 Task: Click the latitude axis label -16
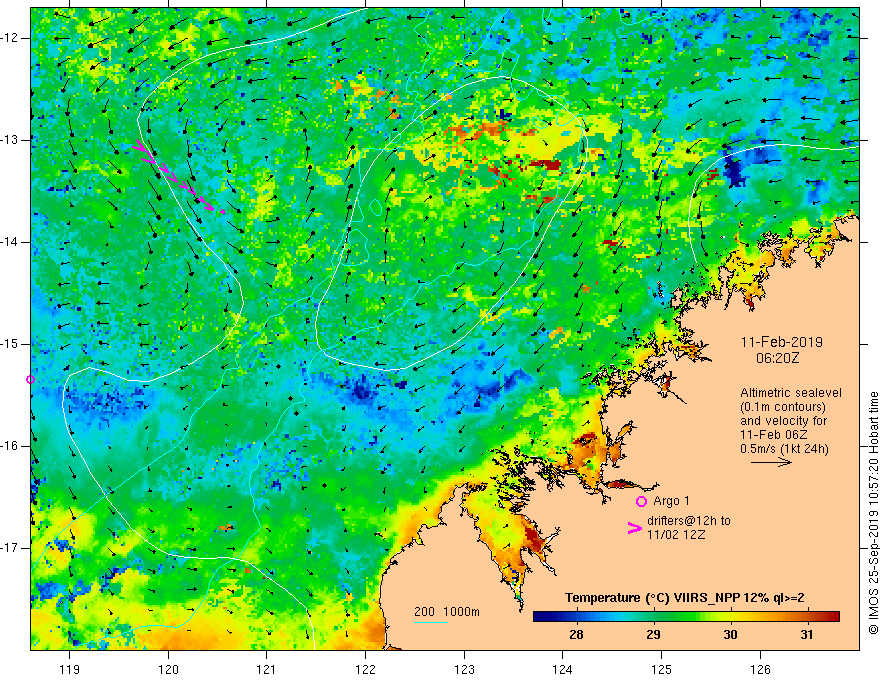(x=10, y=446)
